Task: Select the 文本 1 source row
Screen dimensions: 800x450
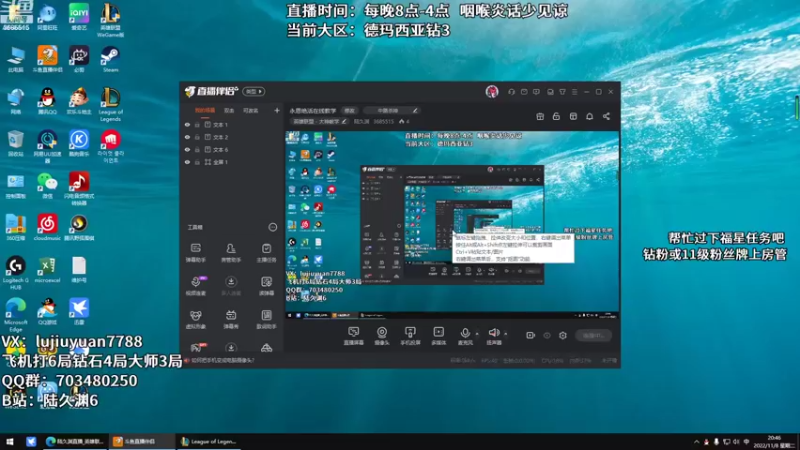Action: point(232,124)
